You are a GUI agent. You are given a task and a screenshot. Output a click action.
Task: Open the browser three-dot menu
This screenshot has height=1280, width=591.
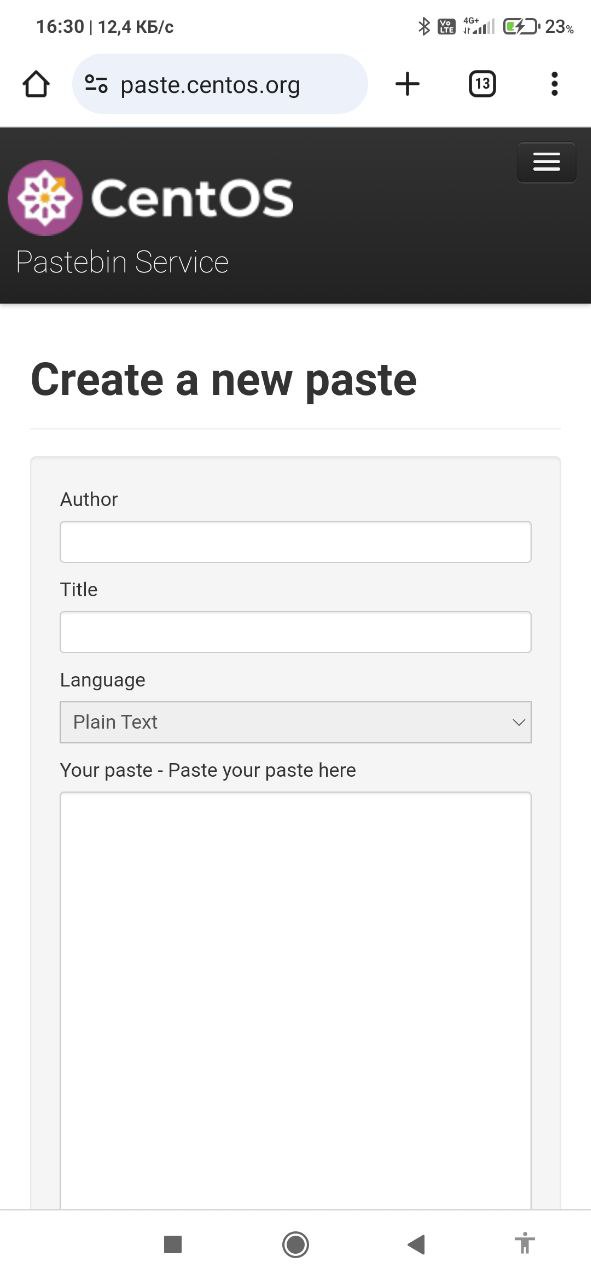click(554, 84)
